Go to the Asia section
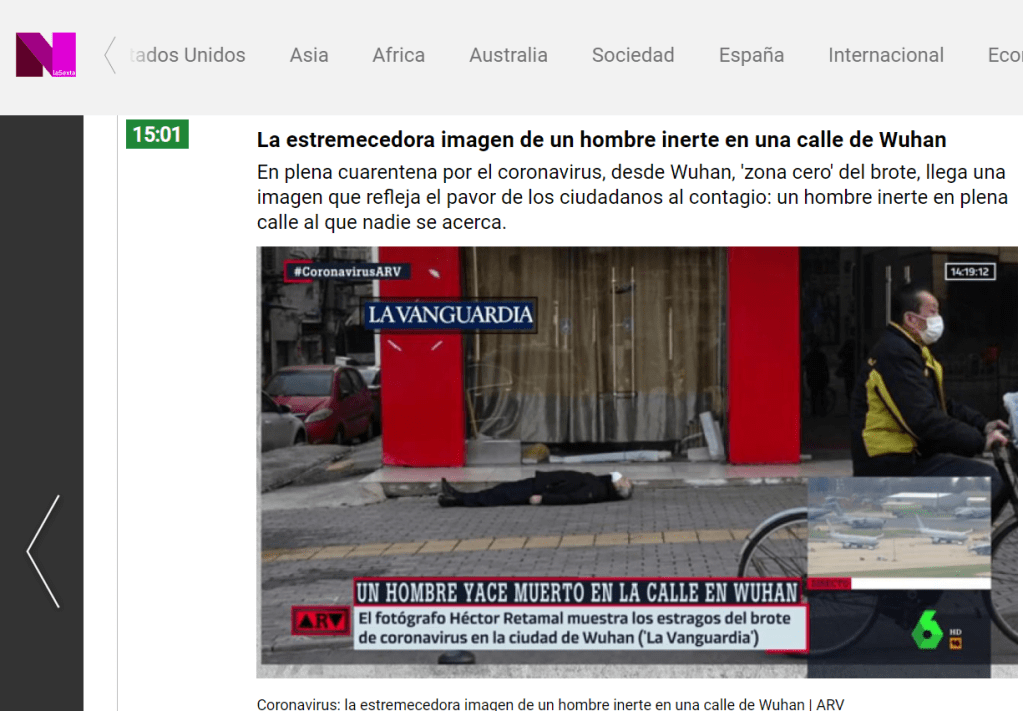1023x711 pixels. click(x=308, y=55)
